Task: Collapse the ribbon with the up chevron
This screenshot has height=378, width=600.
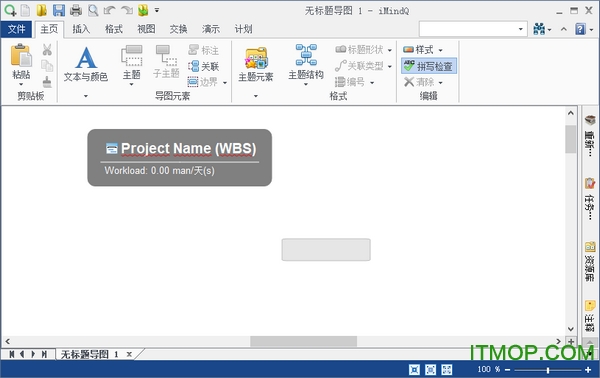Action: pos(564,29)
